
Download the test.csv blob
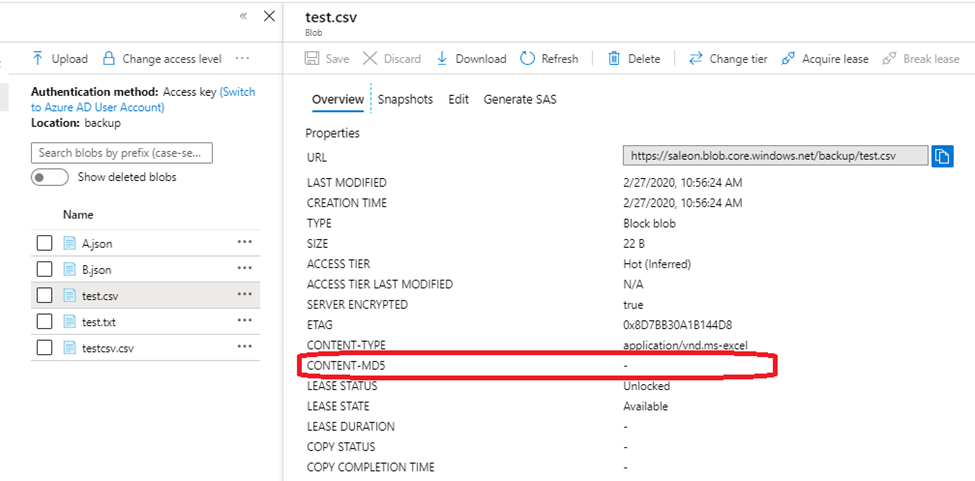pos(471,59)
